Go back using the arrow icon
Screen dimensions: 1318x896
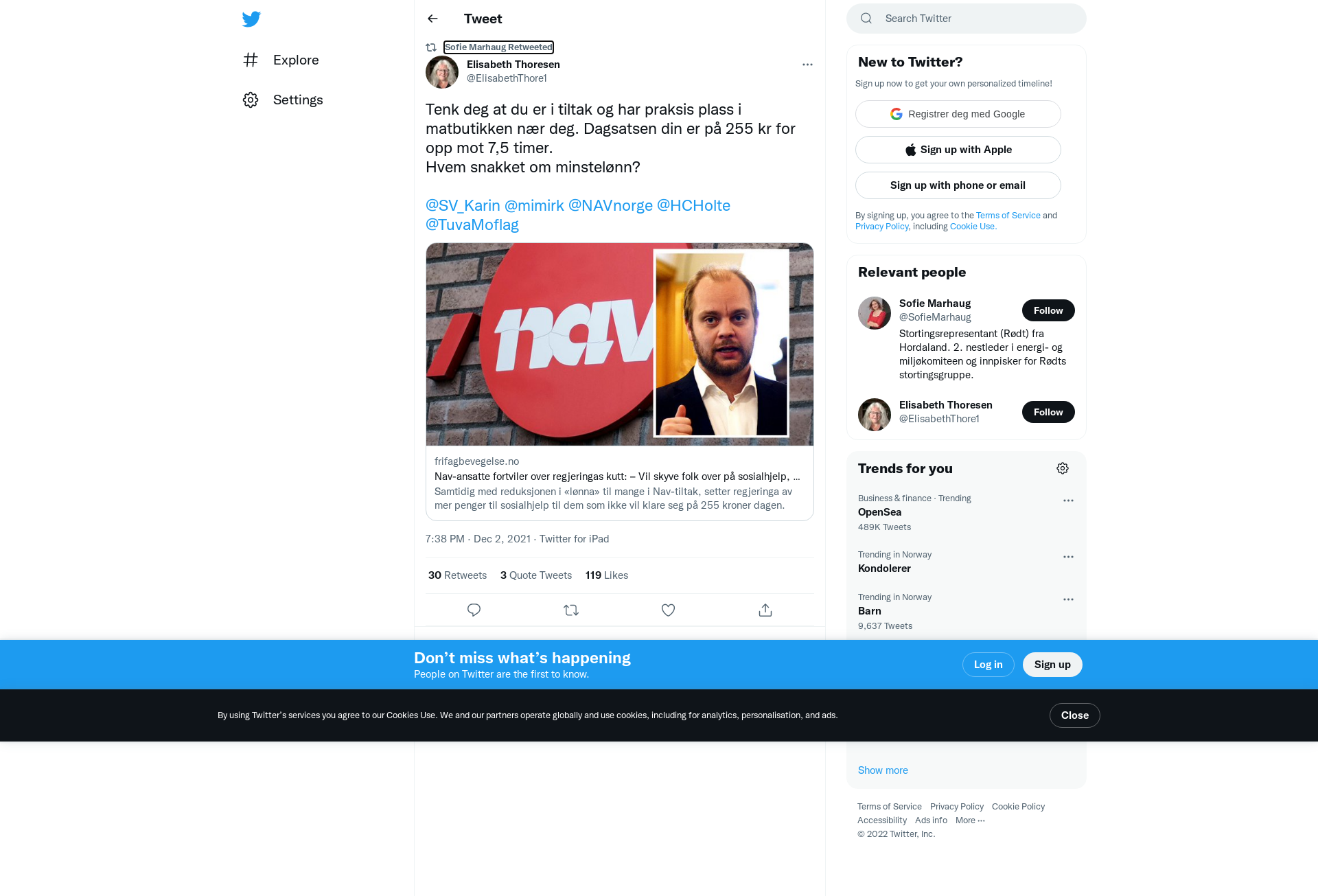click(432, 19)
